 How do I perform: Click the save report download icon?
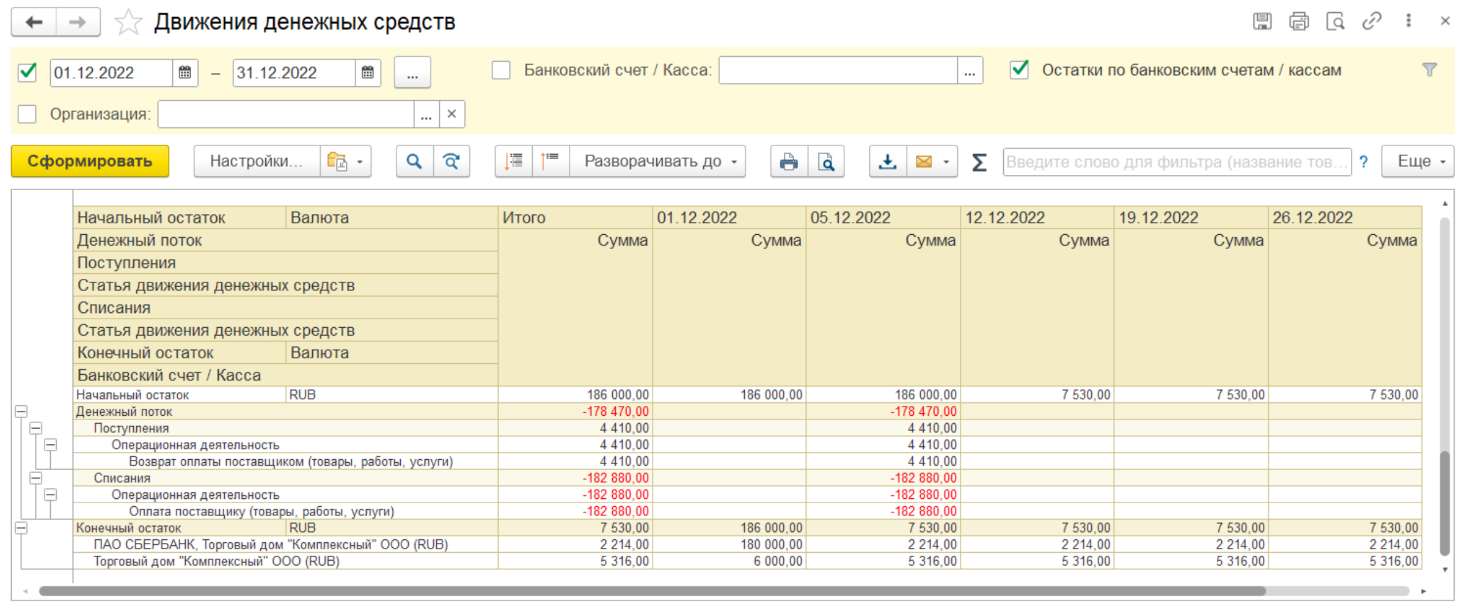click(x=887, y=162)
